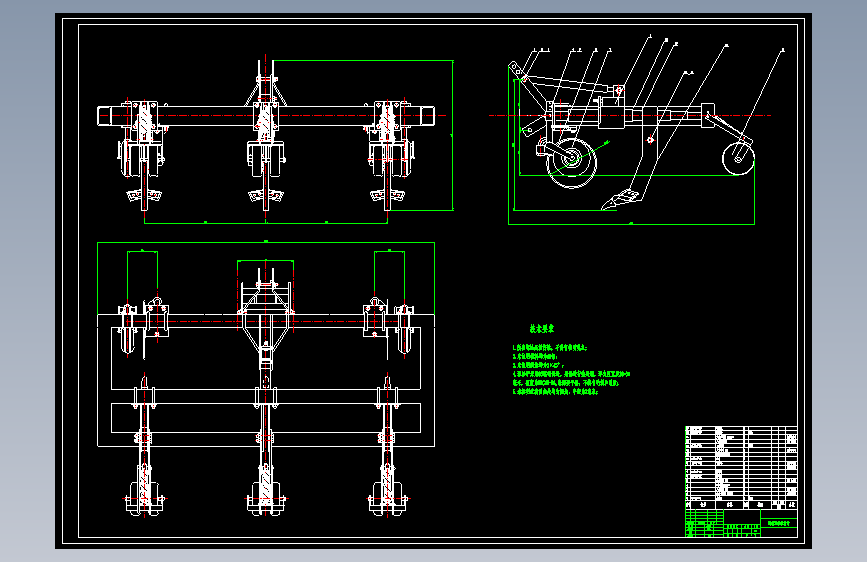Click the white parts list table
The width and height of the screenshot is (867, 562).
click(741, 467)
